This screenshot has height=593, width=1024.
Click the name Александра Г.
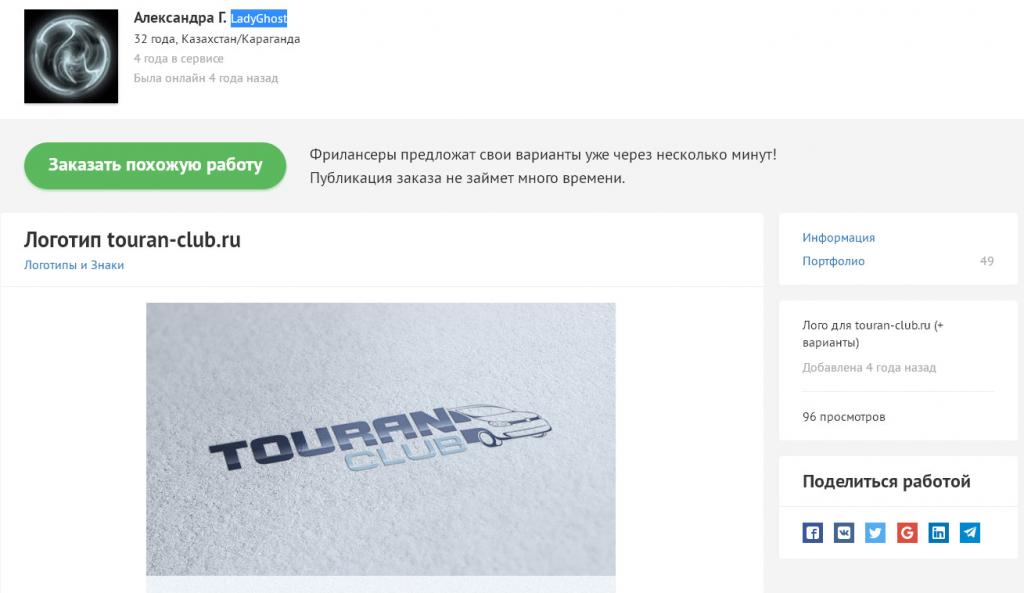click(180, 18)
